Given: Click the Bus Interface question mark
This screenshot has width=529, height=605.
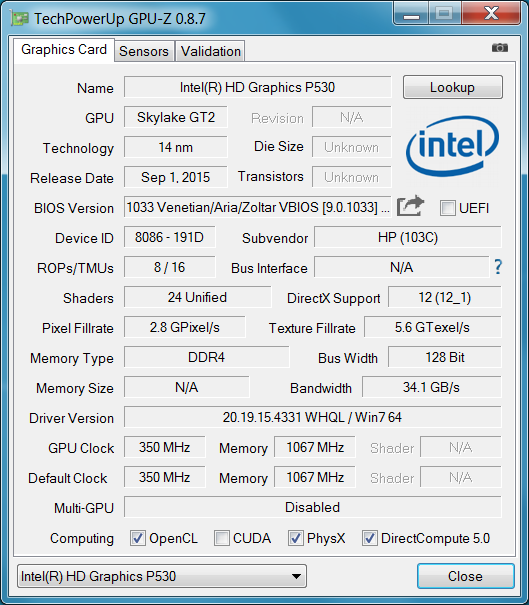Looking at the screenshot, I should [498, 267].
